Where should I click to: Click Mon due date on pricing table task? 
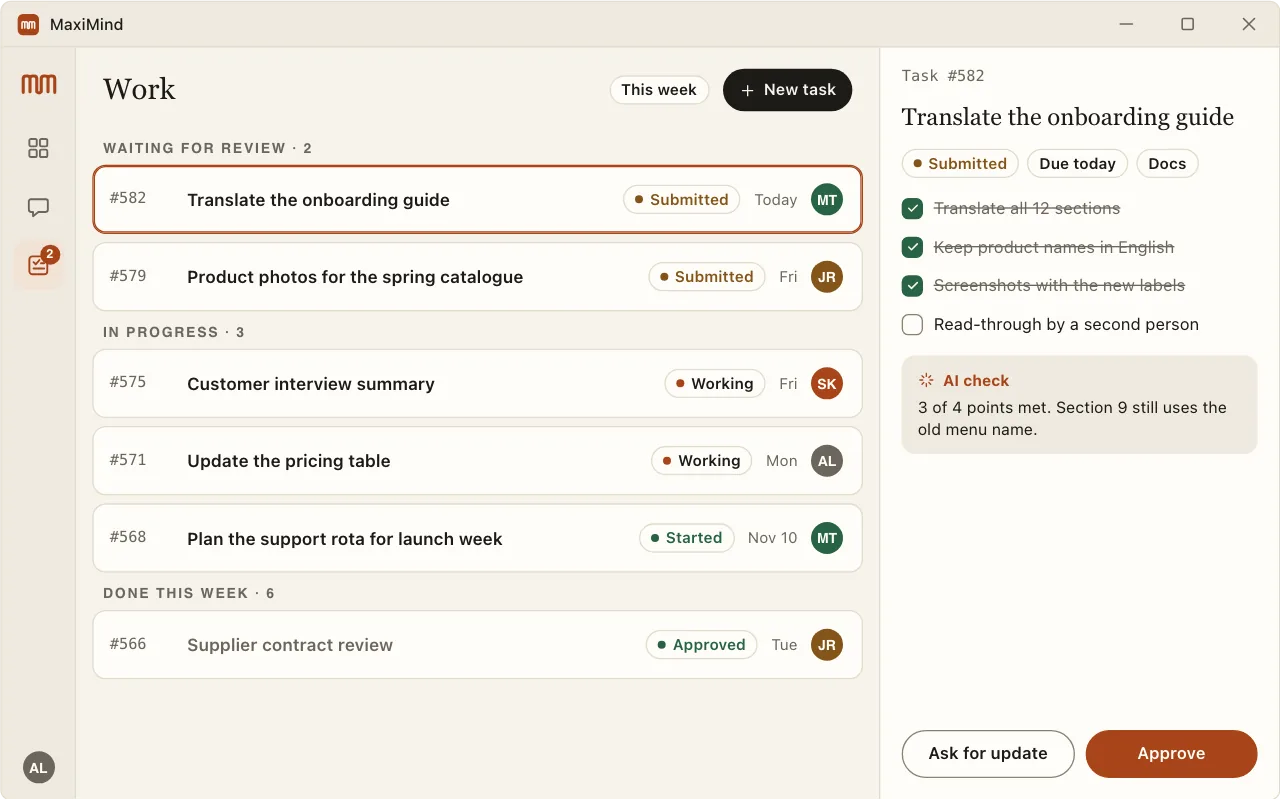[x=781, y=461]
